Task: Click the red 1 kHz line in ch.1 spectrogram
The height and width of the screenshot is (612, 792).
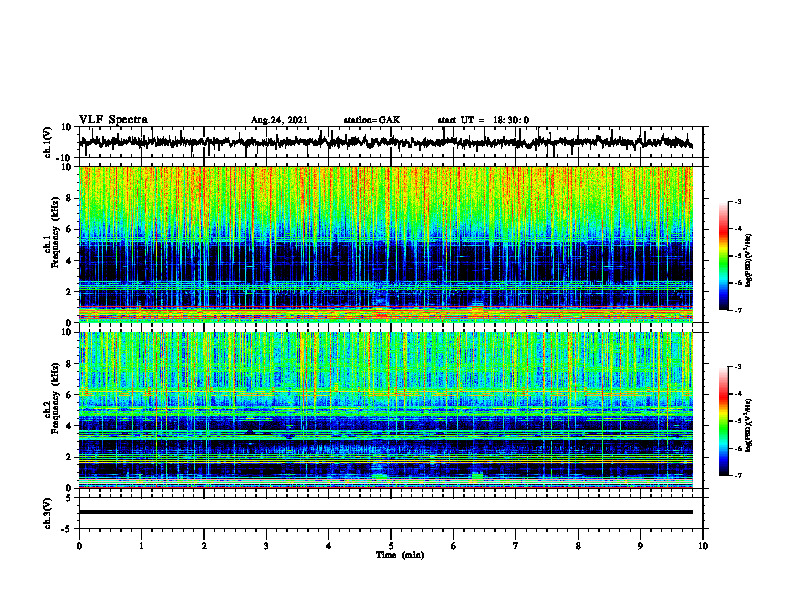Action: pyautogui.click(x=385, y=307)
